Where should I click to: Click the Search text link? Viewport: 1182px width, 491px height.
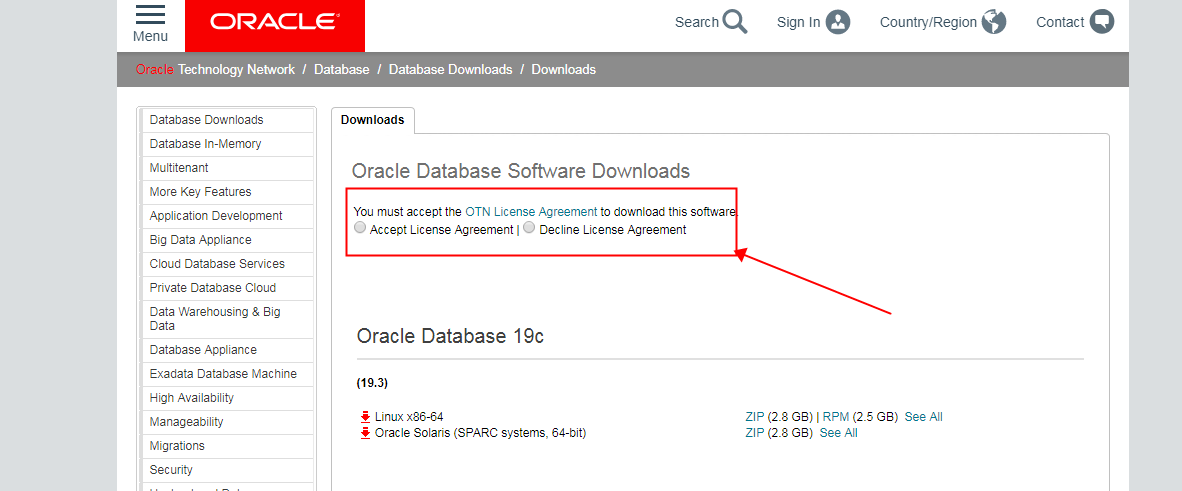[x=697, y=23]
